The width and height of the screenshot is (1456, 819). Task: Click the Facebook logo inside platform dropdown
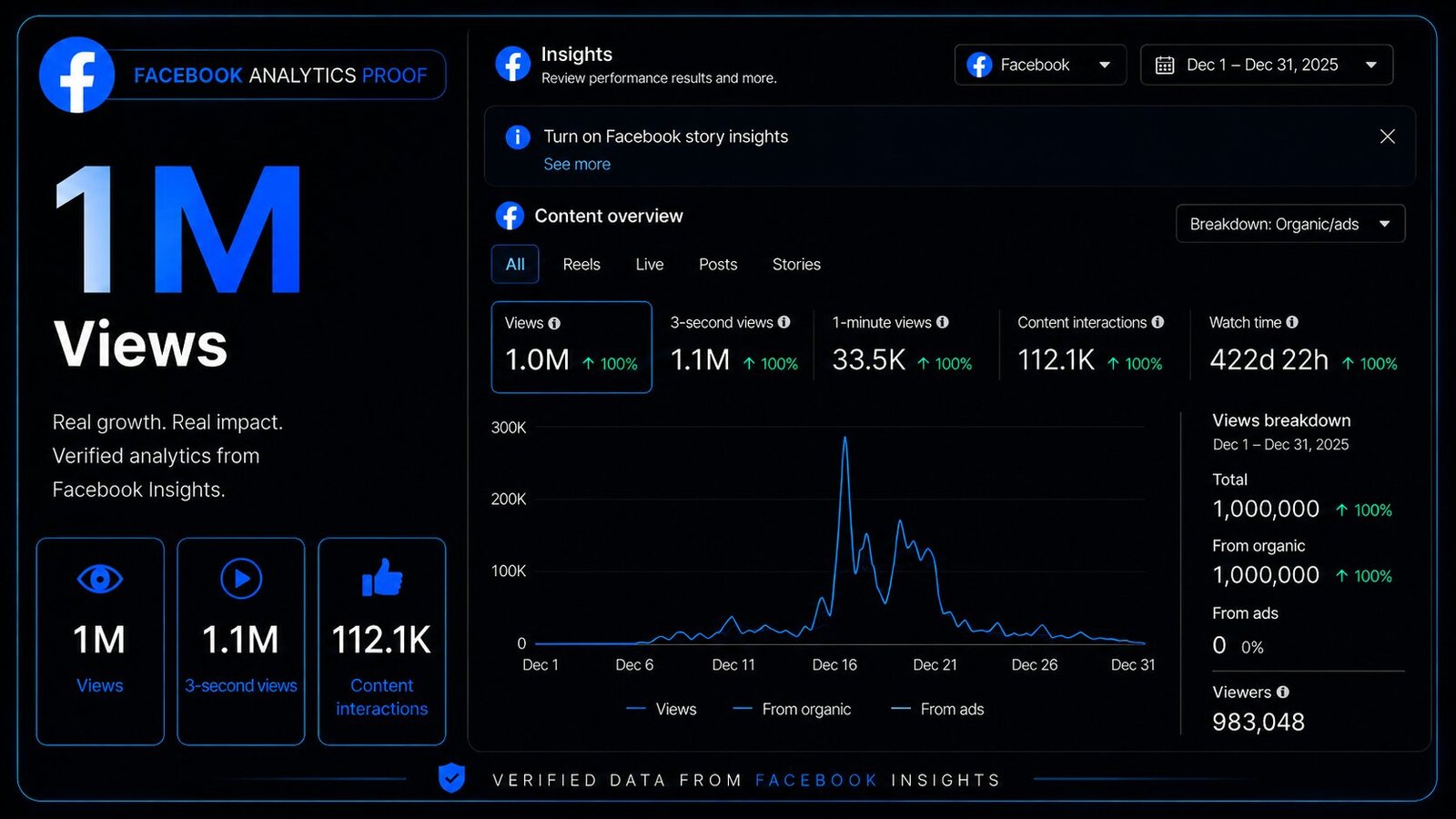pos(979,65)
